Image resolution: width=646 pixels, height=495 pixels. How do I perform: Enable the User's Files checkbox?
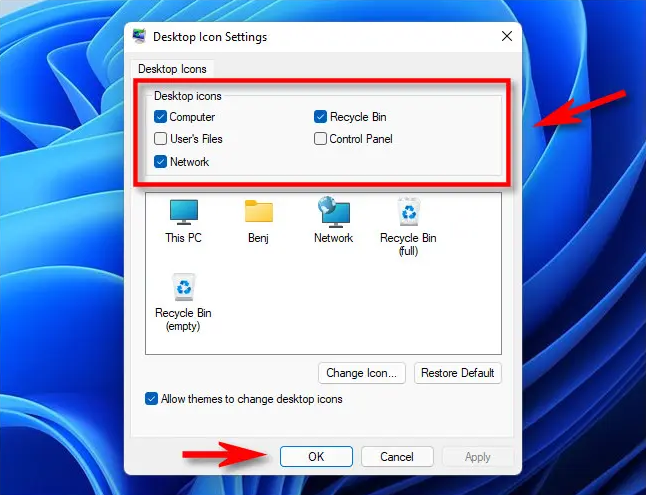pyautogui.click(x=160, y=138)
